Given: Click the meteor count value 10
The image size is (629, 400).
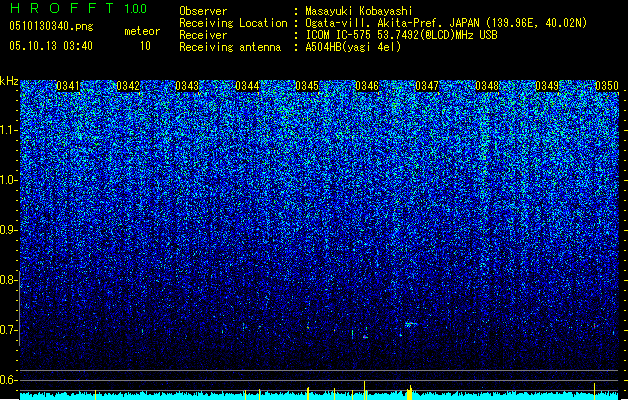Looking at the screenshot, I should 145,46.
